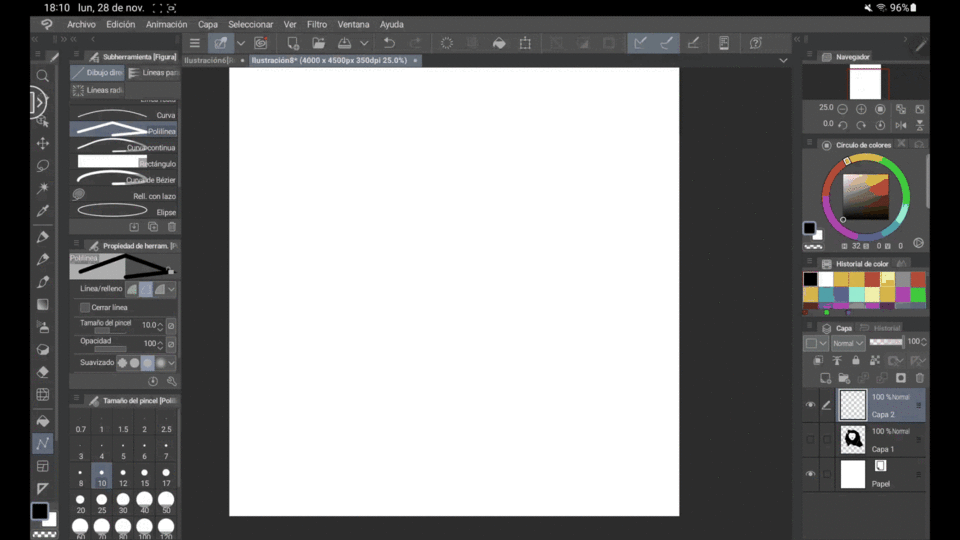The image size is (960, 540).
Task: Select the Lasso selection tool
Action: [x=43, y=166]
